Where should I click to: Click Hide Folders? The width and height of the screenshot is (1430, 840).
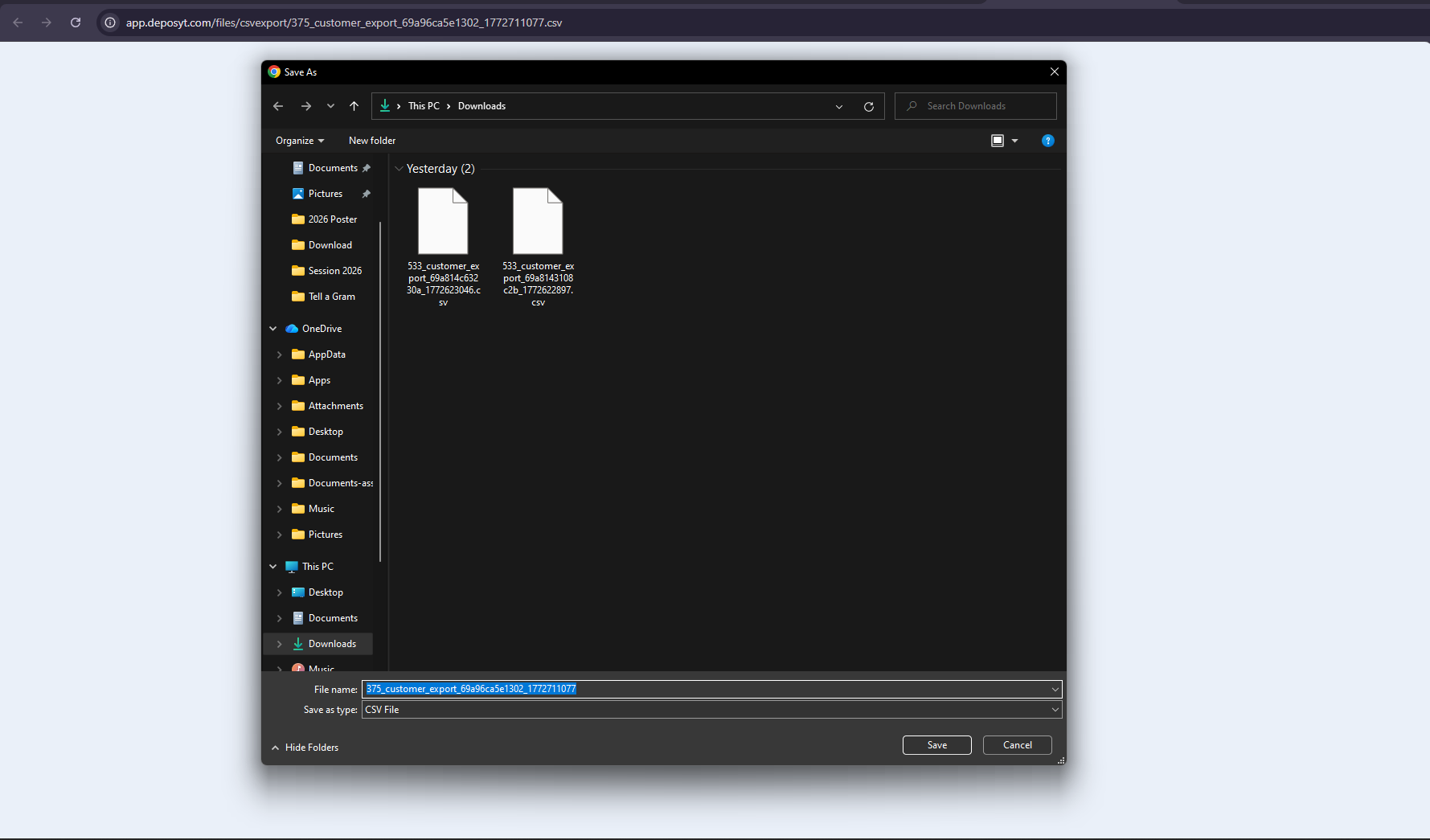(x=305, y=748)
